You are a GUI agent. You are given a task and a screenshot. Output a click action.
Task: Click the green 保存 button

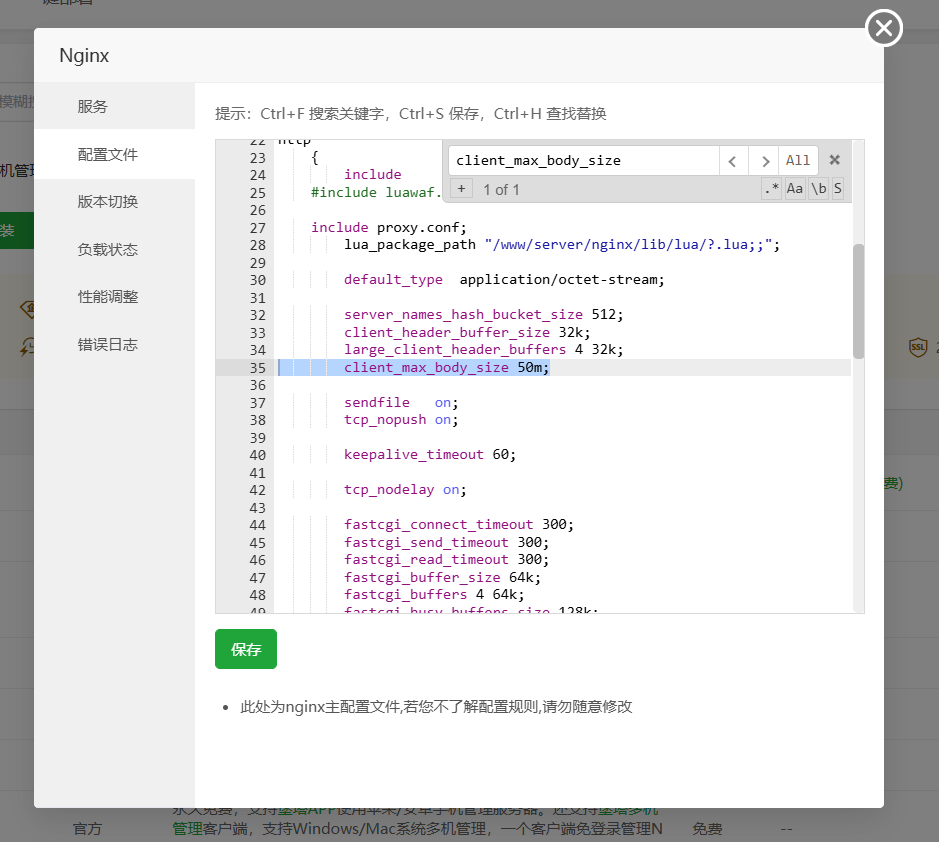click(x=246, y=649)
